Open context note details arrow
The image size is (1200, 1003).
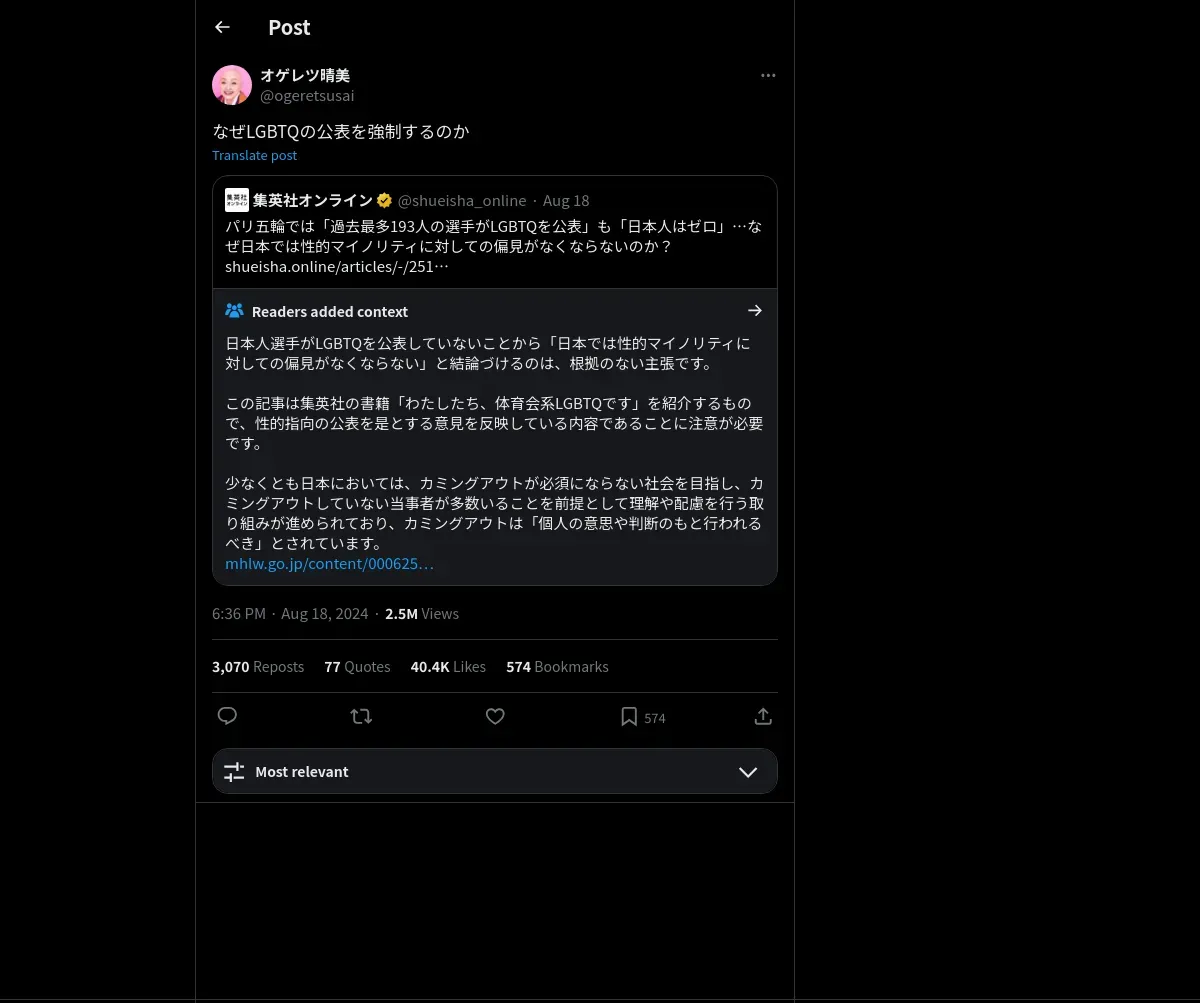(x=755, y=311)
